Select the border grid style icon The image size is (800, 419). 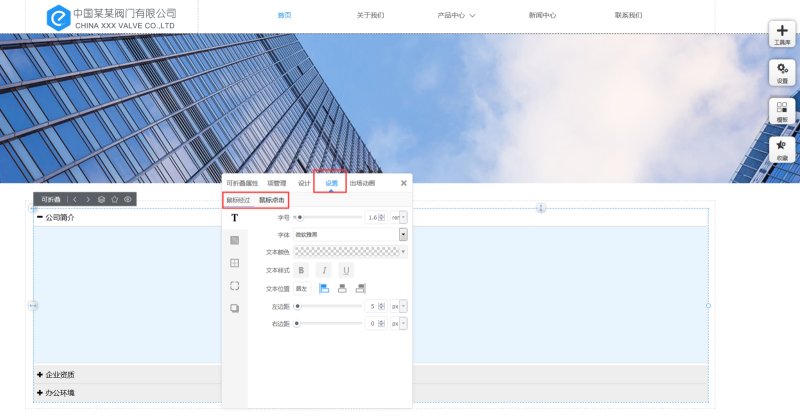click(x=234, y=263)
